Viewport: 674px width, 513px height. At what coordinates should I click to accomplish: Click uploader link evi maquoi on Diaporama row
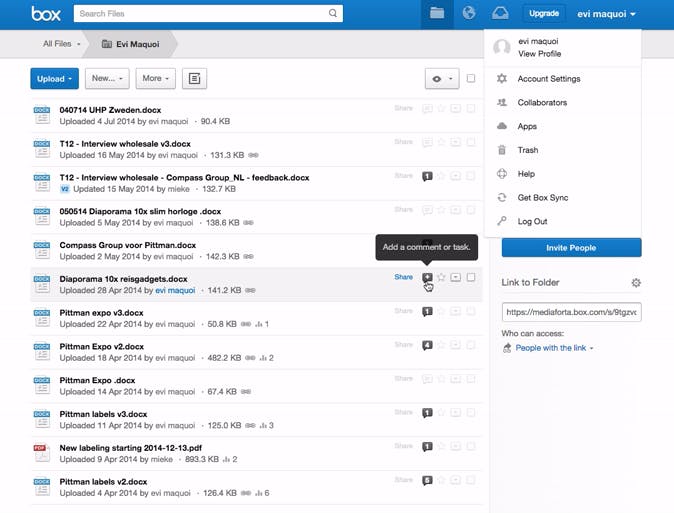(175, 290)
